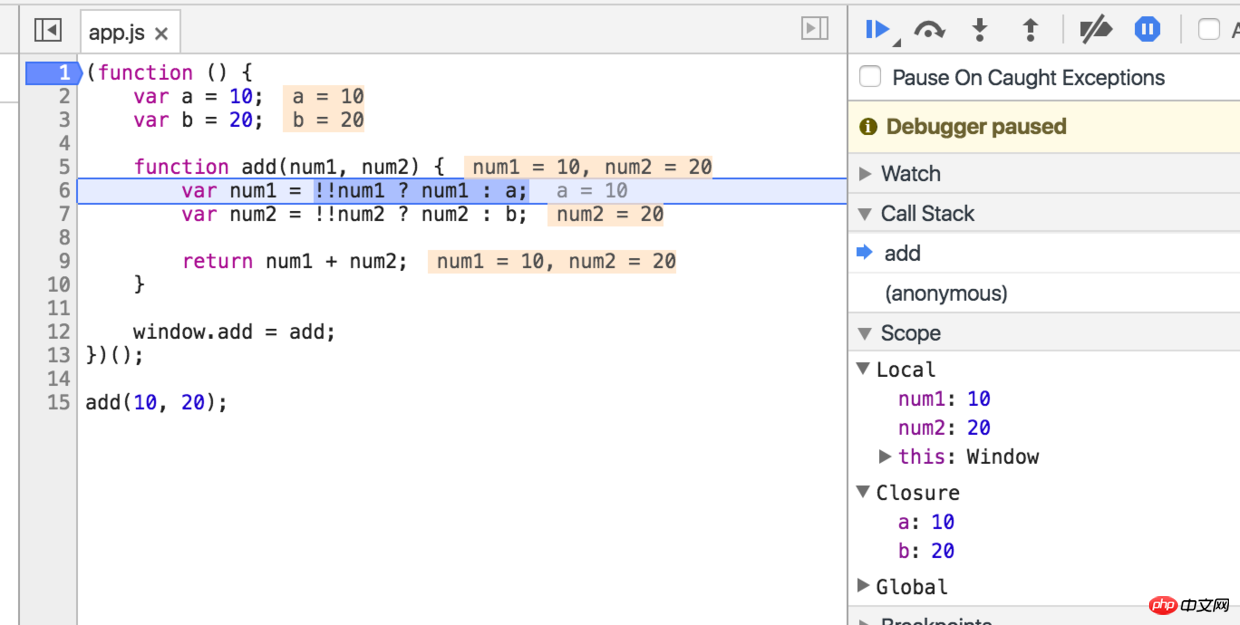Screen dimensions: 1240x625
Task: Enable Pause On Caught Exceptions
Action: pos(871,77)
